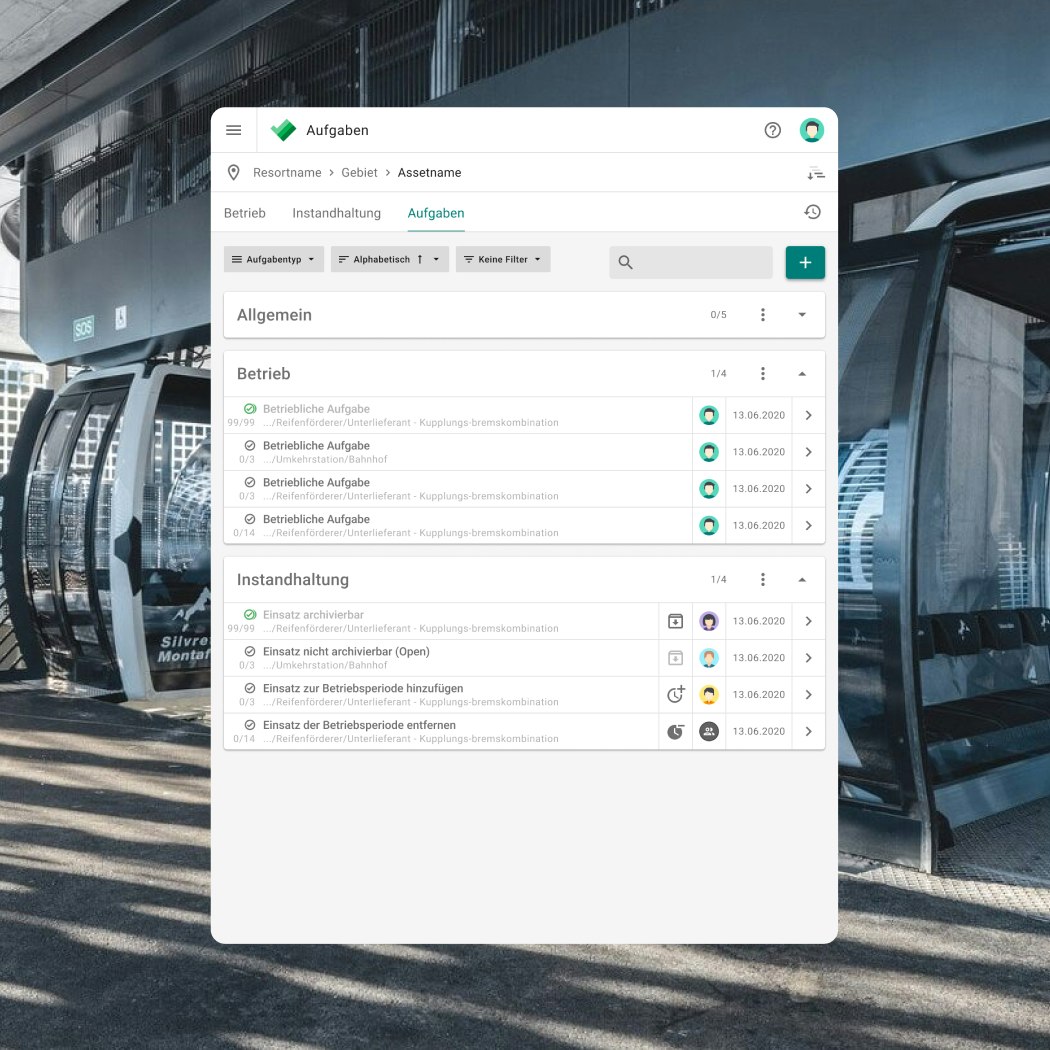Open the Instandhaltung tab
This screenshot has height=1050, width=1050.
click(x=337, y=213)
